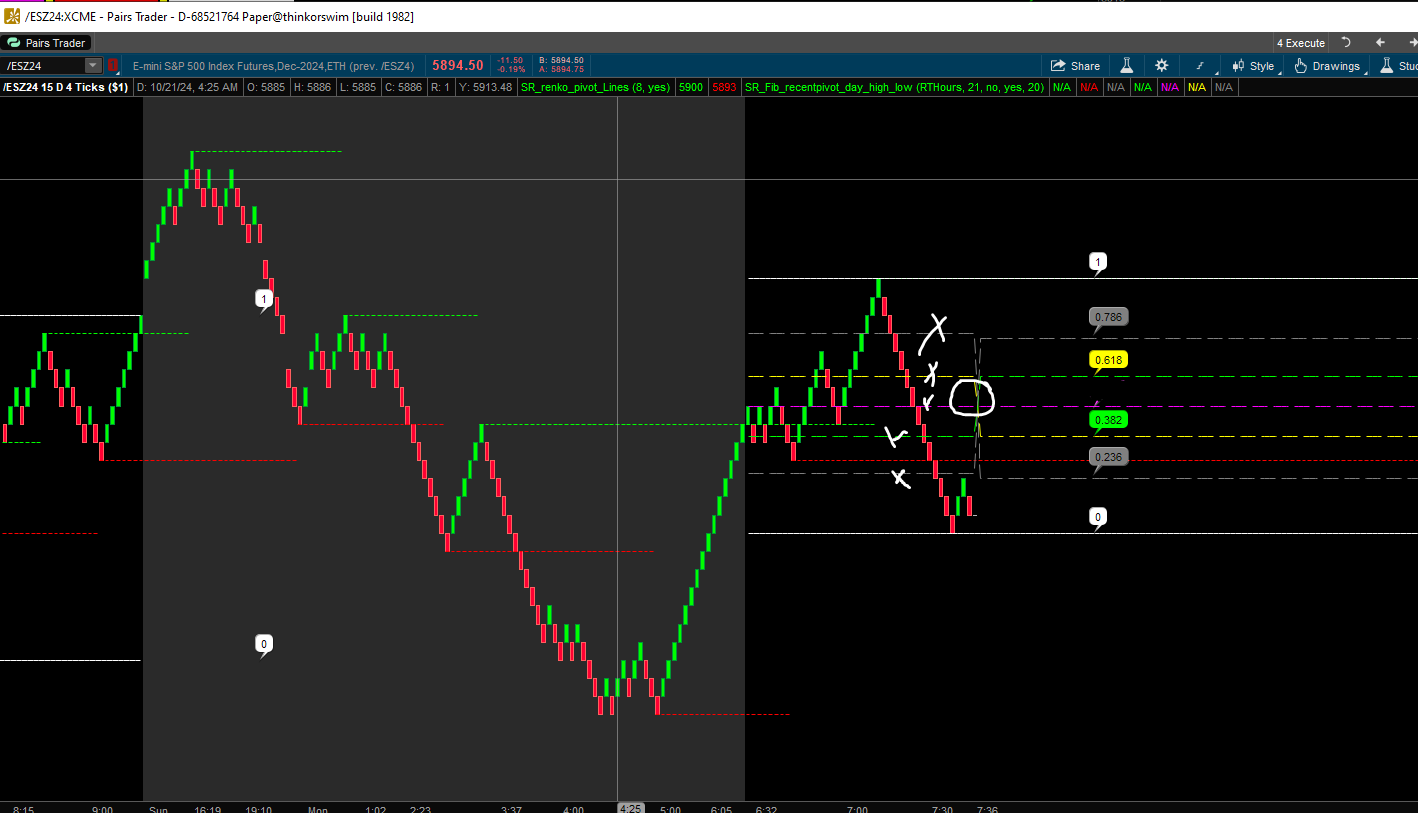
Task: Click the right arrow navigation icon
Action: [1409, 43]
